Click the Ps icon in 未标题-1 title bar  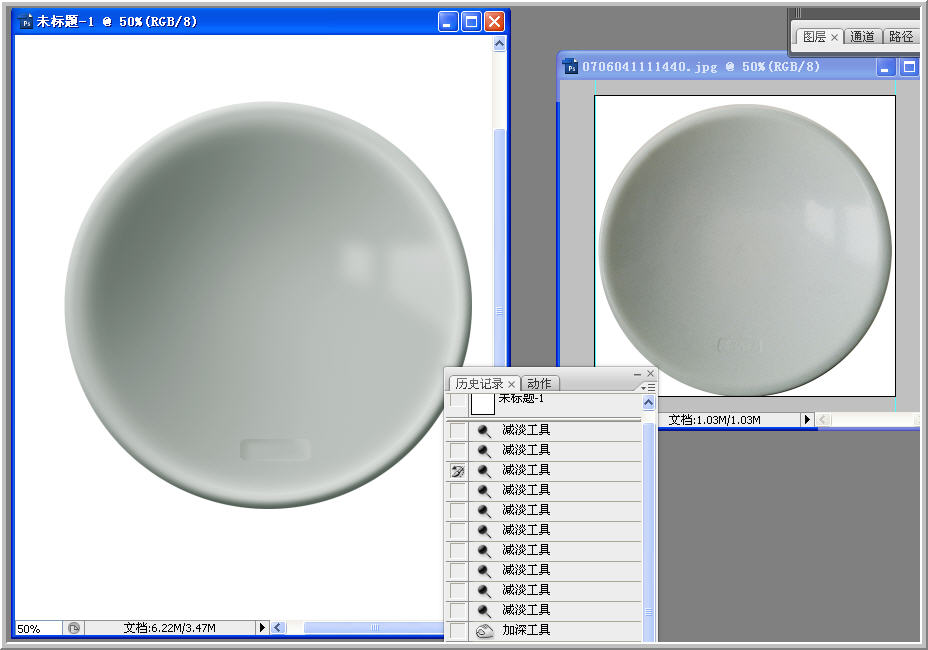(x=26, y=22)
